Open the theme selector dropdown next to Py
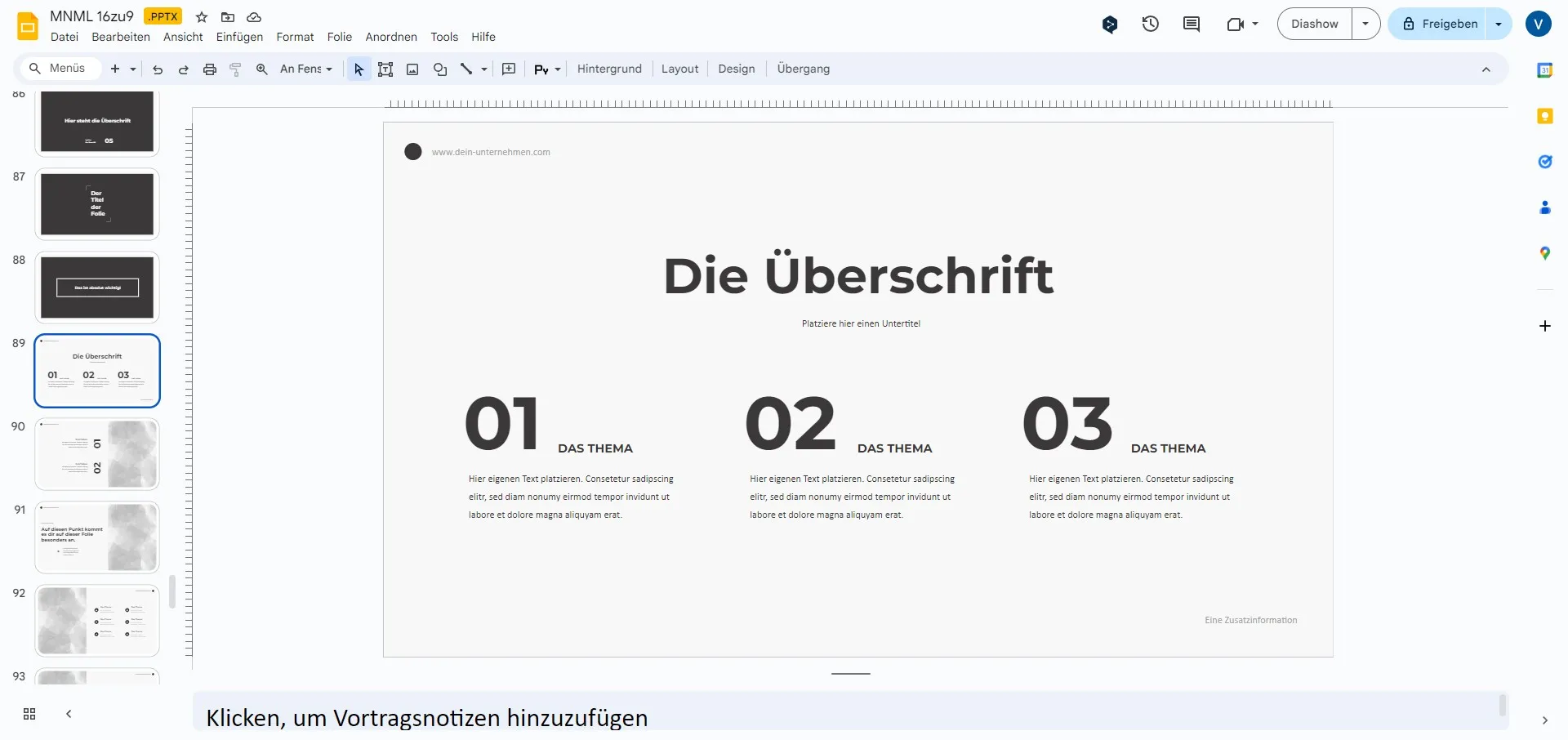The height and width of the screenshot is (740, 1568). (559, 69)
